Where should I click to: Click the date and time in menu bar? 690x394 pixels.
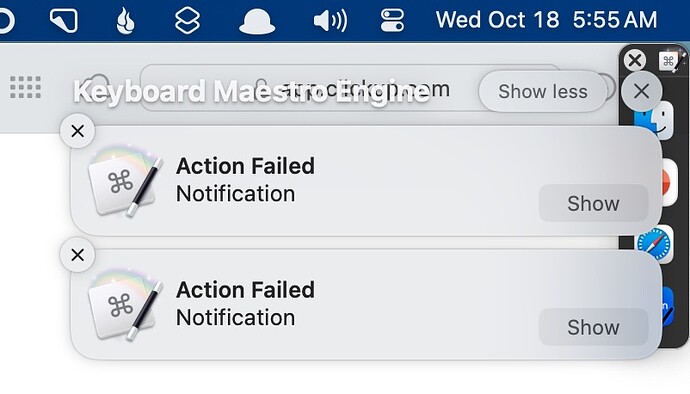(x=547, y=20)
